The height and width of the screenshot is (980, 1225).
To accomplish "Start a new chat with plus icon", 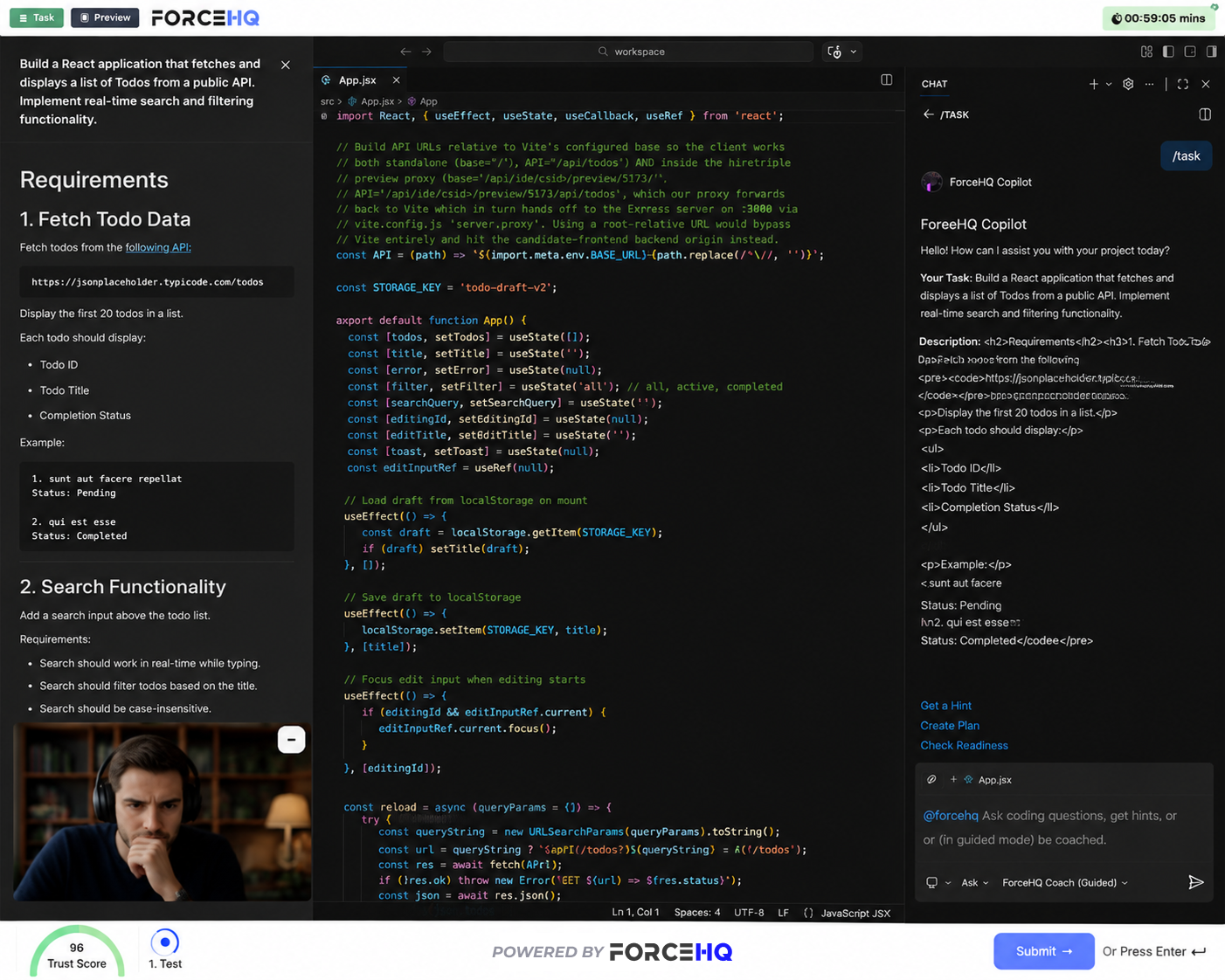I will [x=1094, y=84].
